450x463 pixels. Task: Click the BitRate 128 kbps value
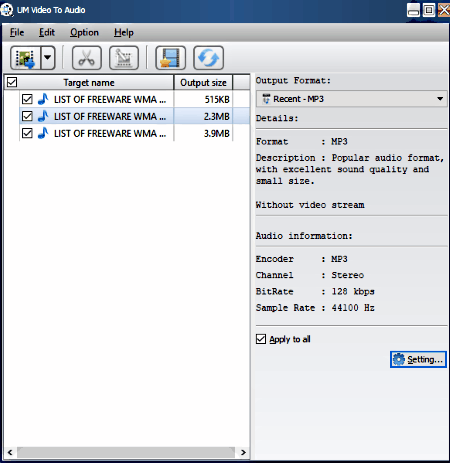[353, 291]
